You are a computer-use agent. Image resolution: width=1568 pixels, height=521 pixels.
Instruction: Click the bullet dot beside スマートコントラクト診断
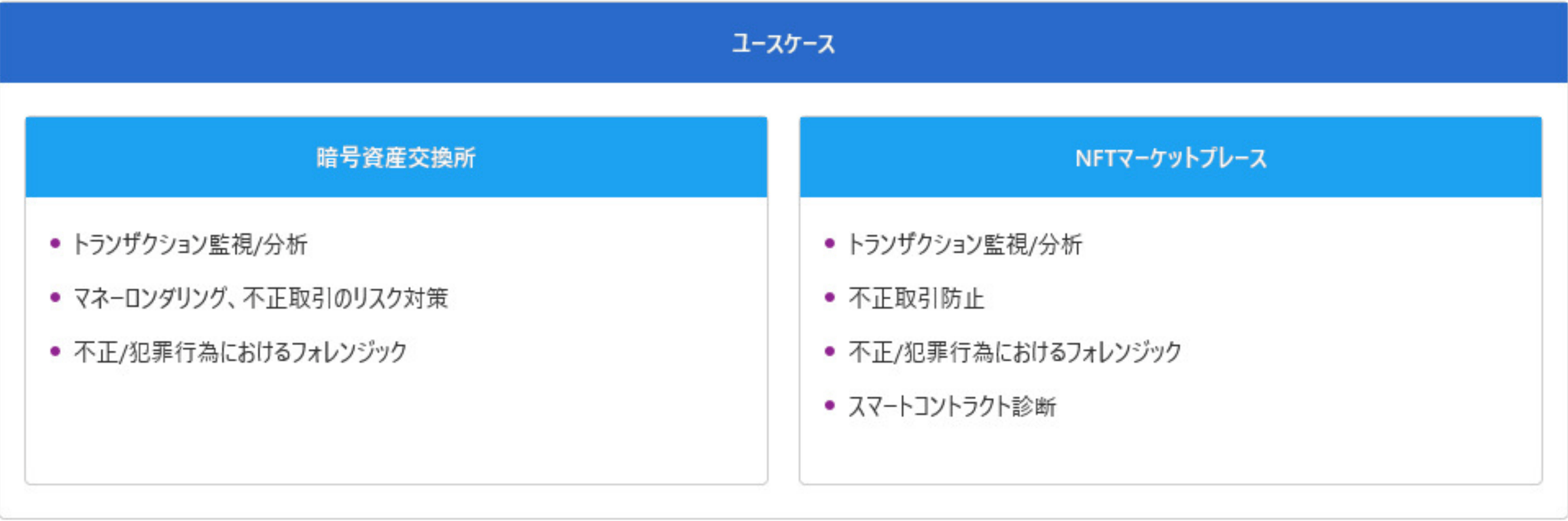[x=830, y=406]
